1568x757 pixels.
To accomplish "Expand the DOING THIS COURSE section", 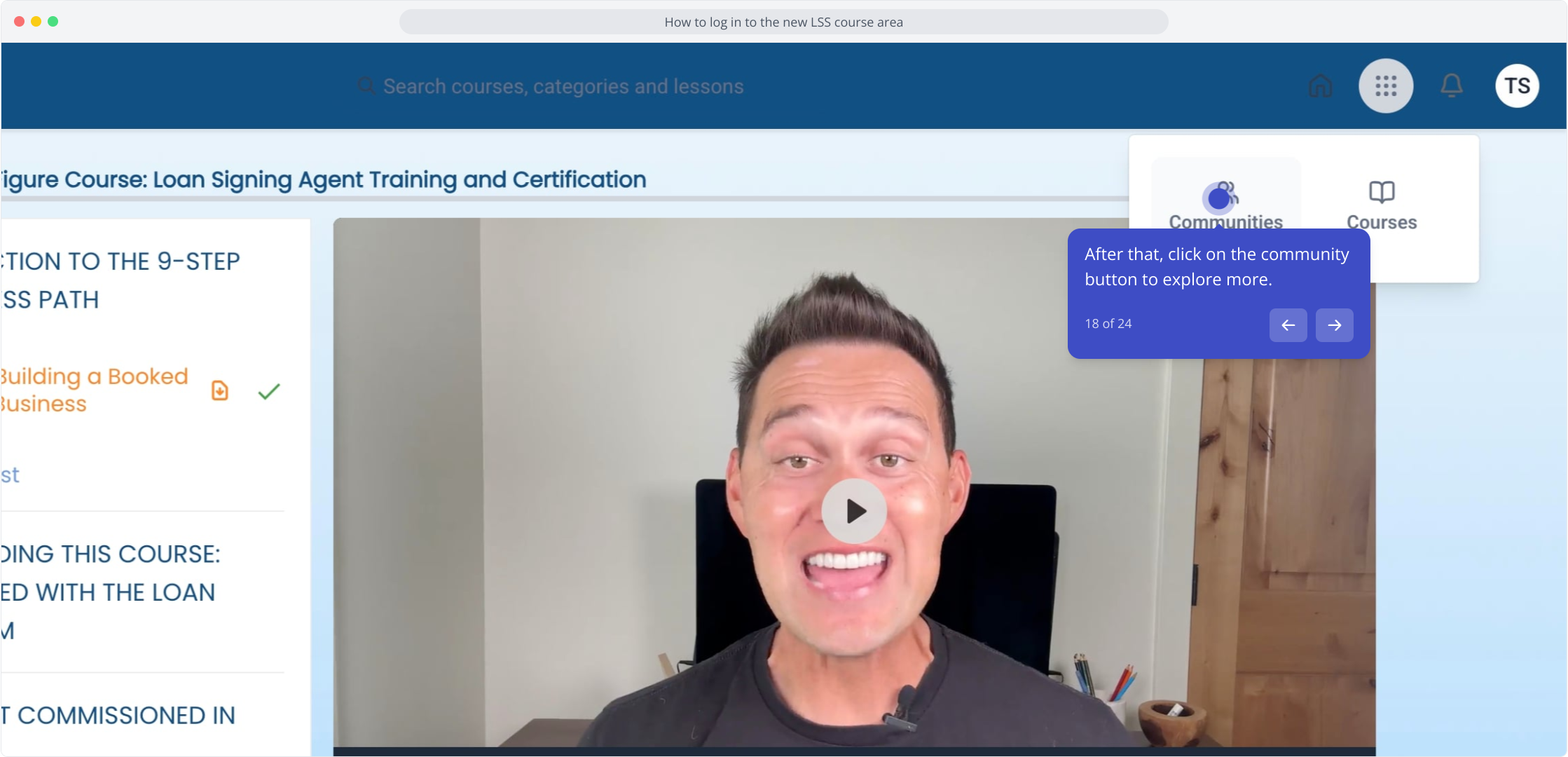I will pos(111,592).
